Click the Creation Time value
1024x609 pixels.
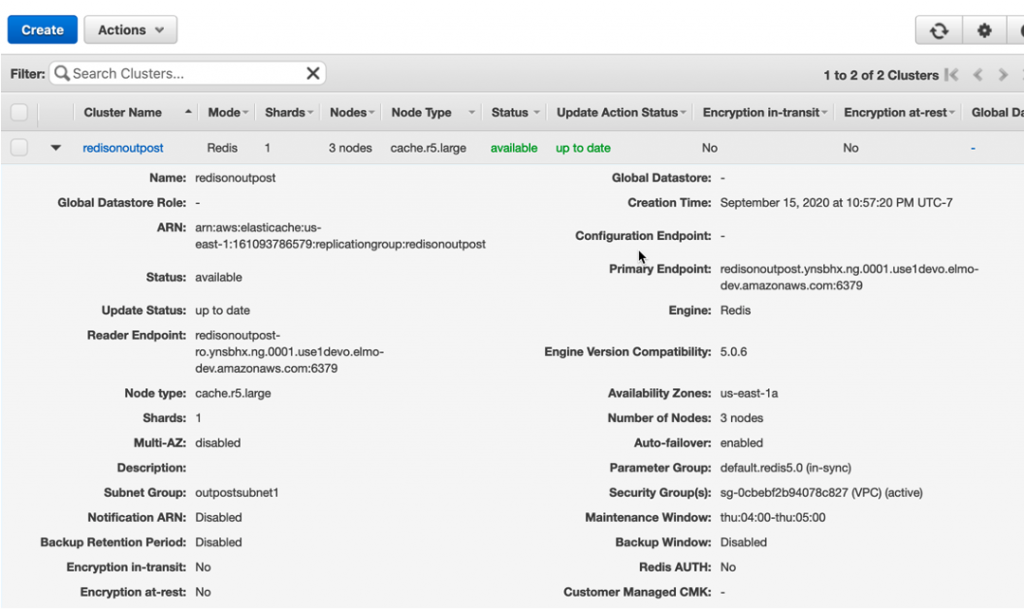[x=836, y=202]
